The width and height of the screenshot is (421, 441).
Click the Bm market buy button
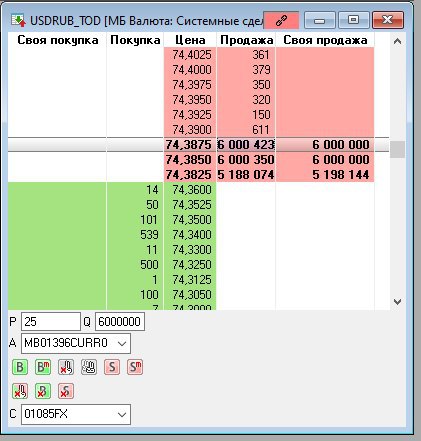[x=43, y=367]
